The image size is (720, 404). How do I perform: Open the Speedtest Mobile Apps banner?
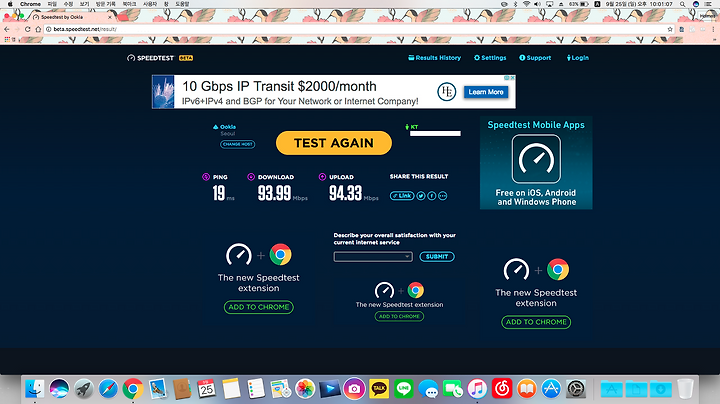(536, 163)
